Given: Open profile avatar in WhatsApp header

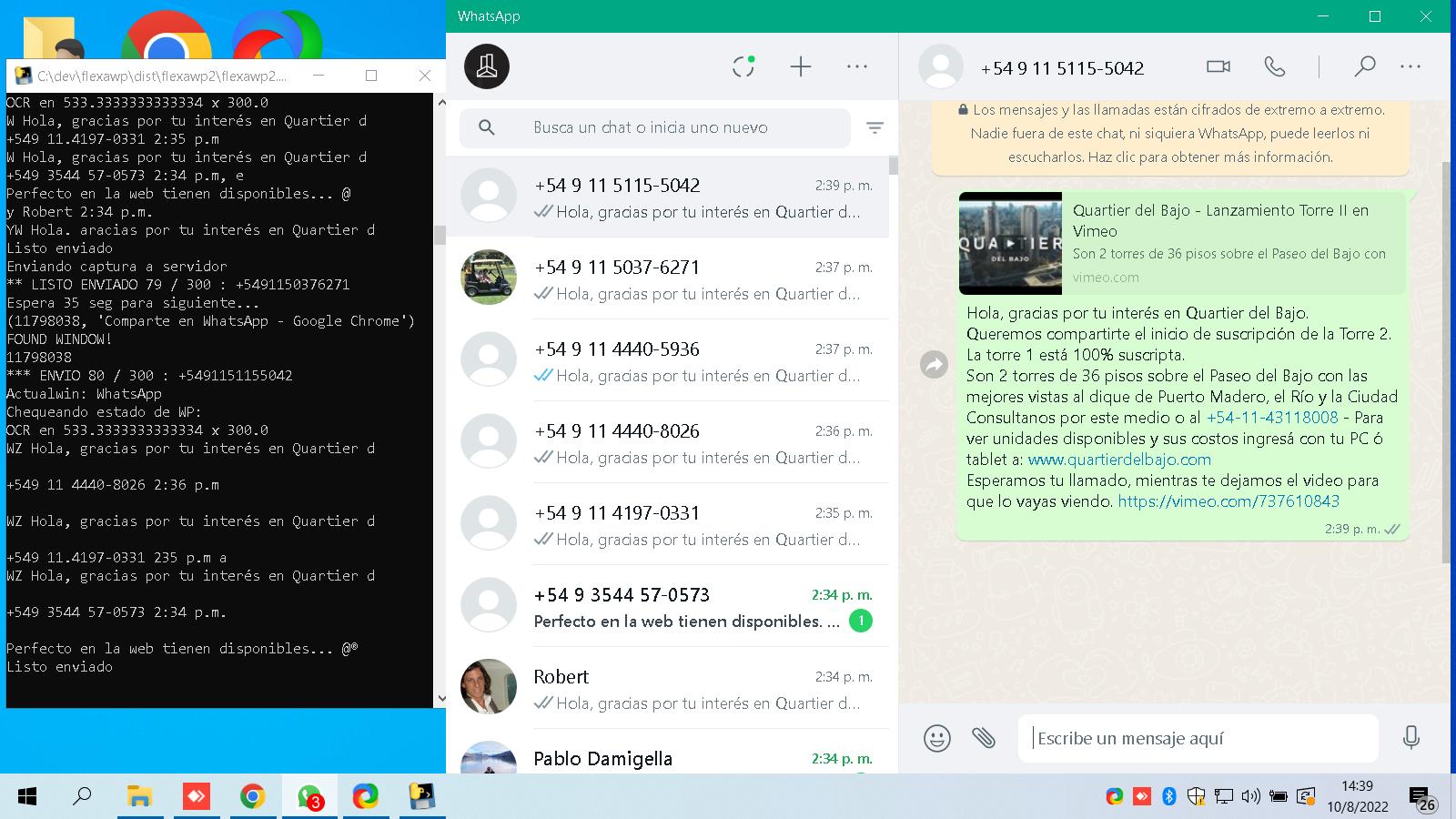Looking at the screenshot, I should point(487,66).
